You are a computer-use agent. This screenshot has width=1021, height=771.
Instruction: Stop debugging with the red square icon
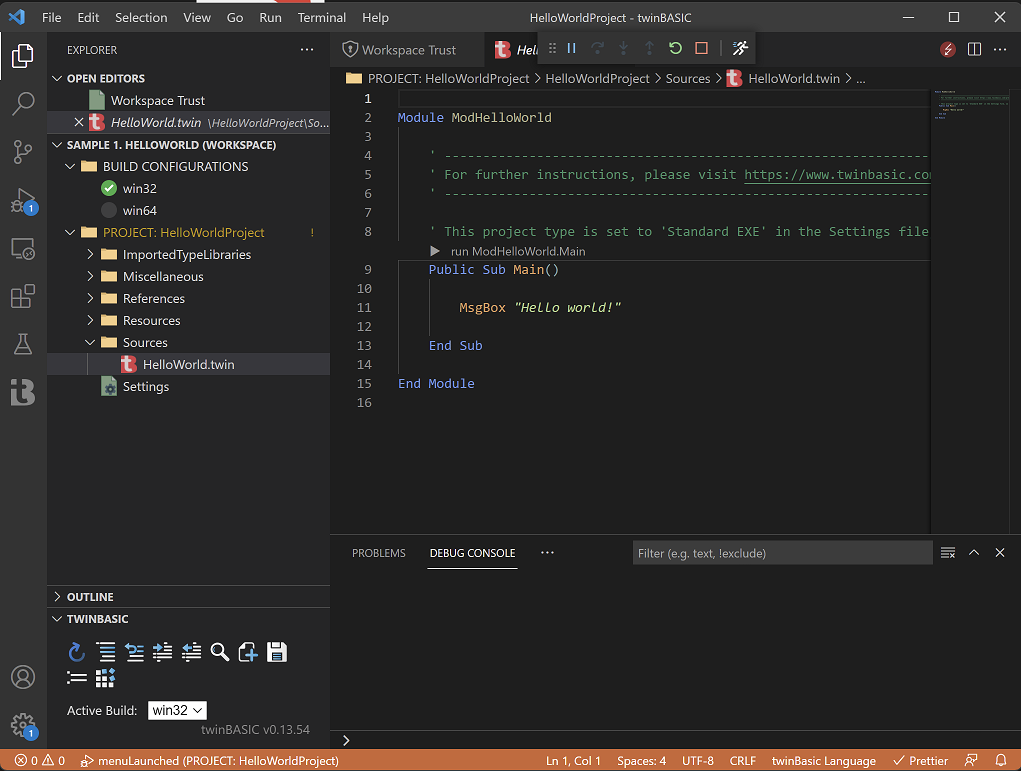703,47
